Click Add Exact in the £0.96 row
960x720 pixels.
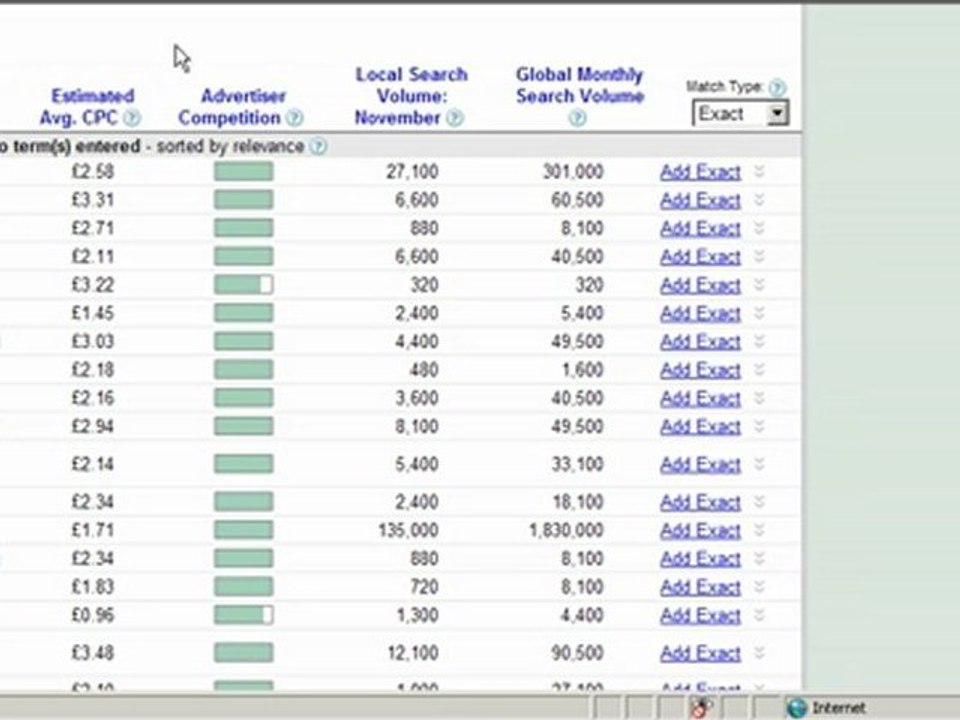click(x=700, y=615)
